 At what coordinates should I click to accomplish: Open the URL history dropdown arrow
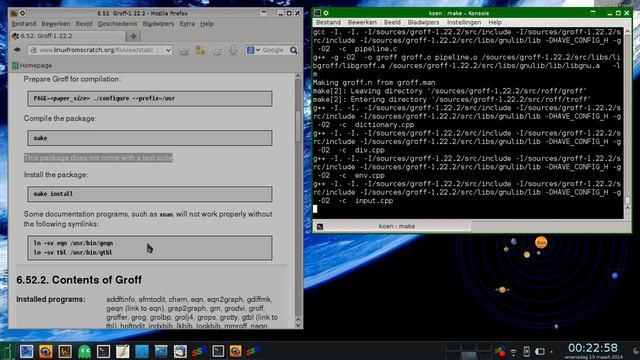pyautogui.click(x=168, y=50)
